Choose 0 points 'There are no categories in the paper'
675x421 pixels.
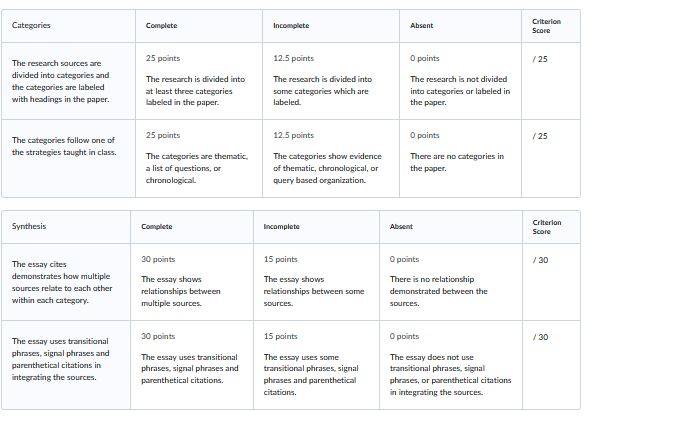(x=461, y=158)
